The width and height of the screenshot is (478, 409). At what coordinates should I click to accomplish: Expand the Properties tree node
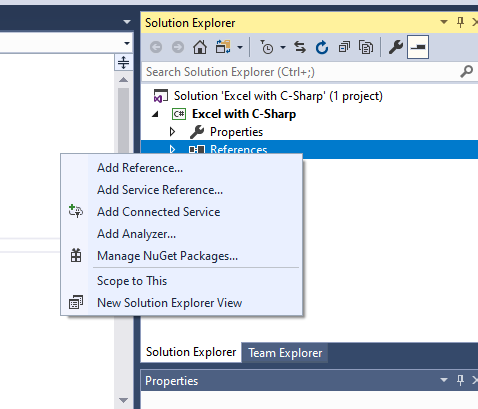172,132
